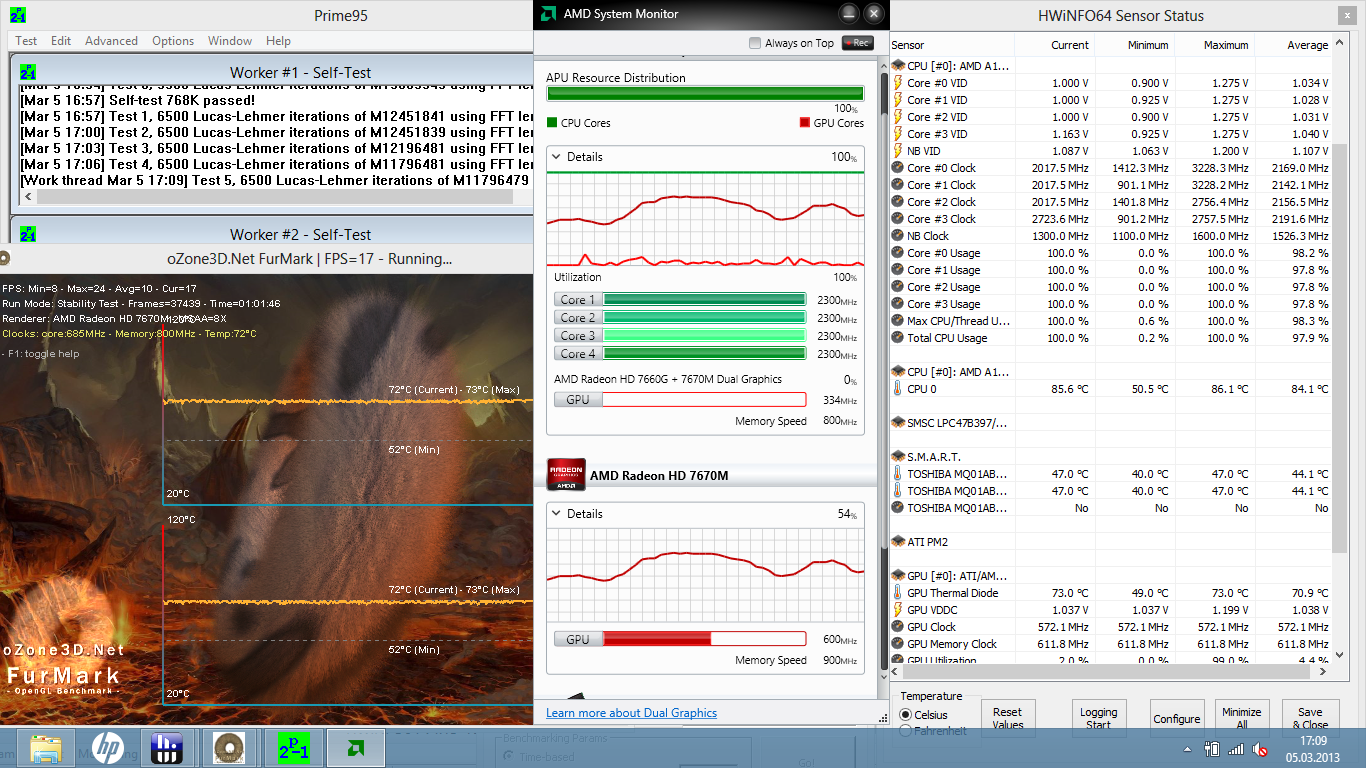
Task: Click the Logging Start button
Action: [1098, 718]
